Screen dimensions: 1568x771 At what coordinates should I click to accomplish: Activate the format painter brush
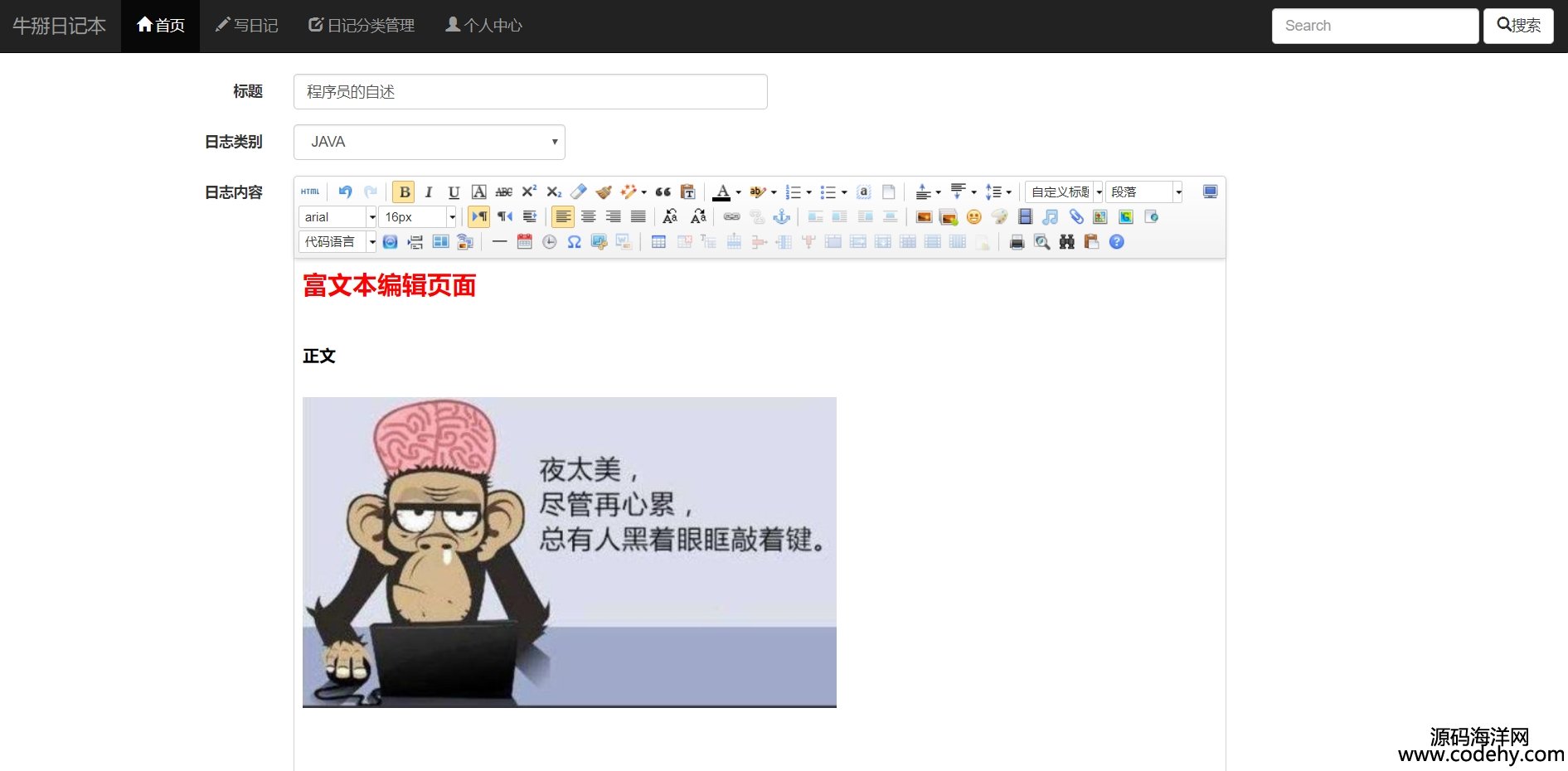coord(604,192)
